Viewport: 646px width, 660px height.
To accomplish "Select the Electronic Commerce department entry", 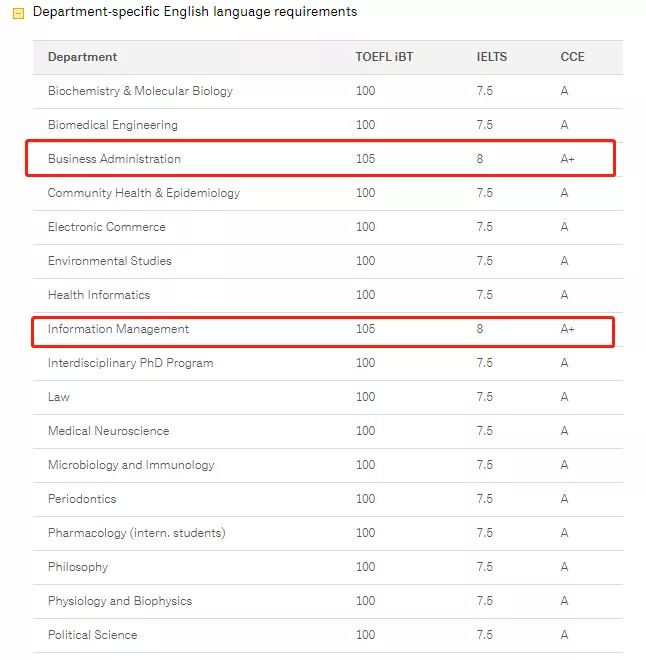I will pyautogui.click(x=106, y=227).
